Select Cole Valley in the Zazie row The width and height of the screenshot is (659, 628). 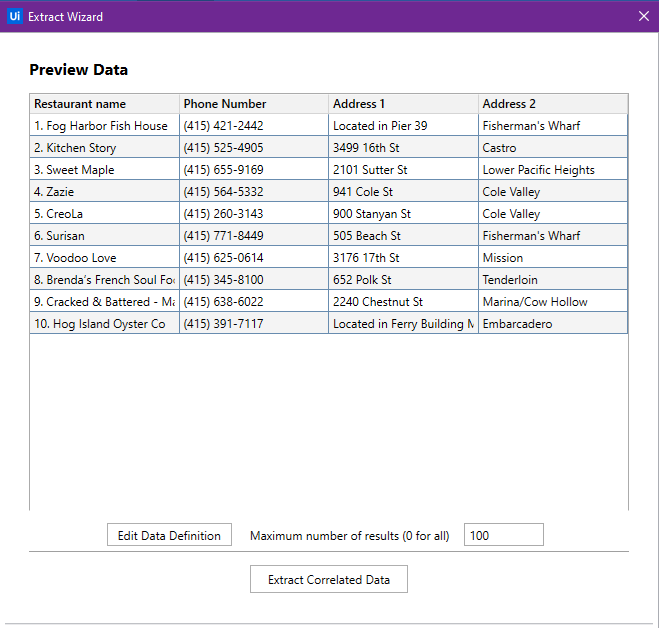(x=553, y=192)
